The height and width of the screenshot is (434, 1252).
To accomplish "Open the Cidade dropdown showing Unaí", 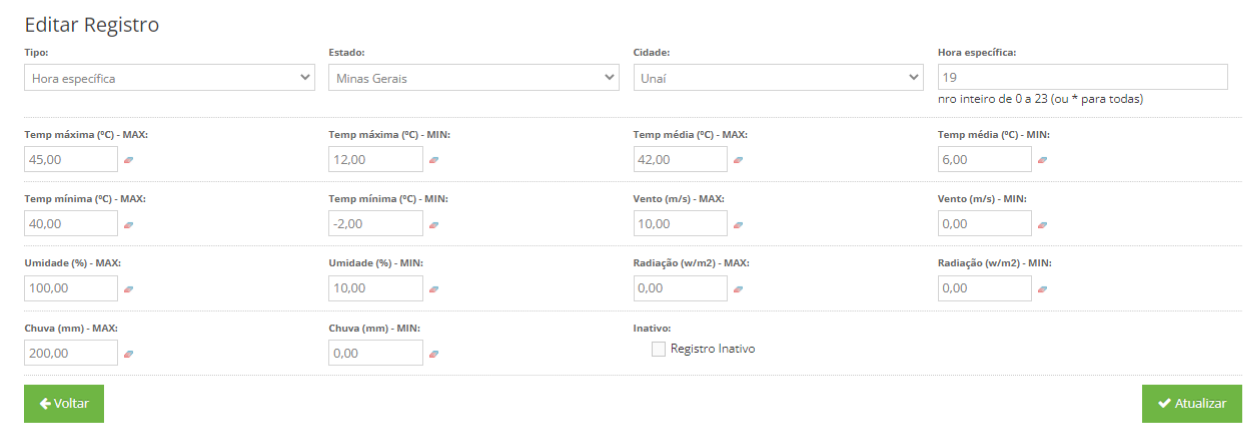I will tap(778, 78).
